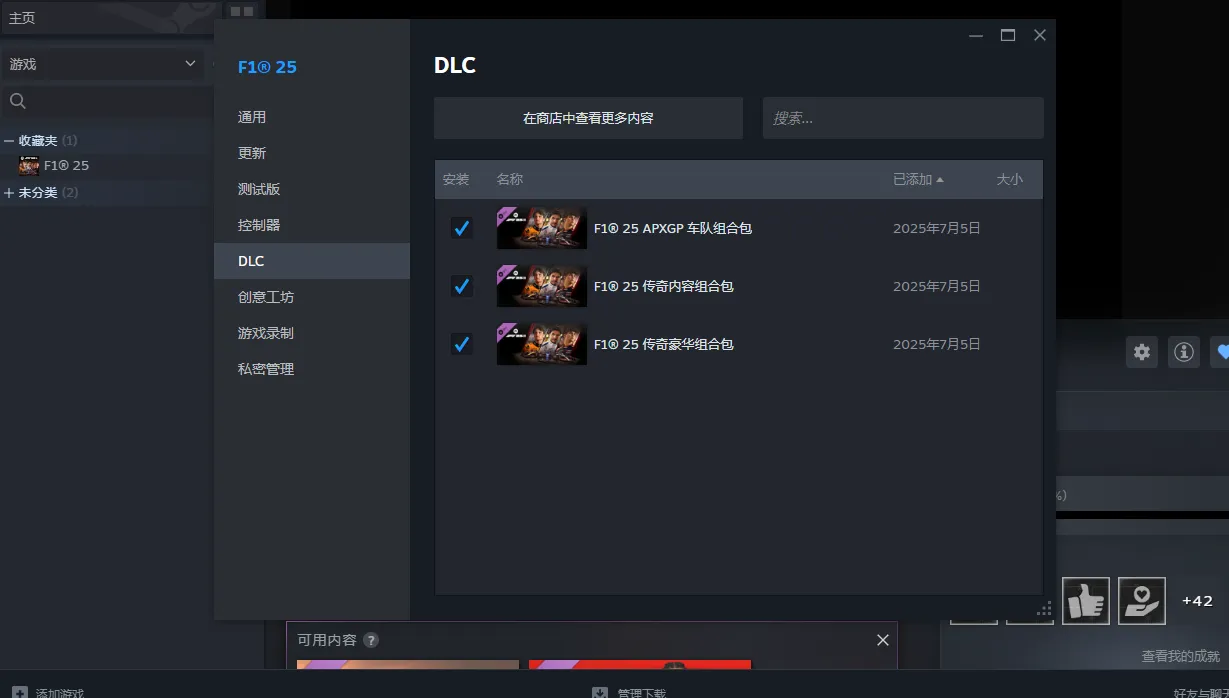This screenshot has height=698, width=1229.
Task: Click the grid view icon beside 主页
Action: 241,12
